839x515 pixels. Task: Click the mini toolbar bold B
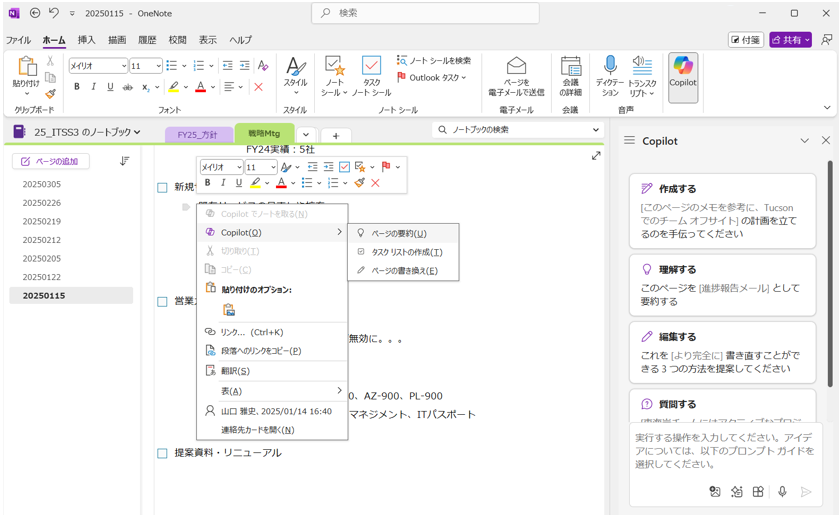(x=208, y=183)
